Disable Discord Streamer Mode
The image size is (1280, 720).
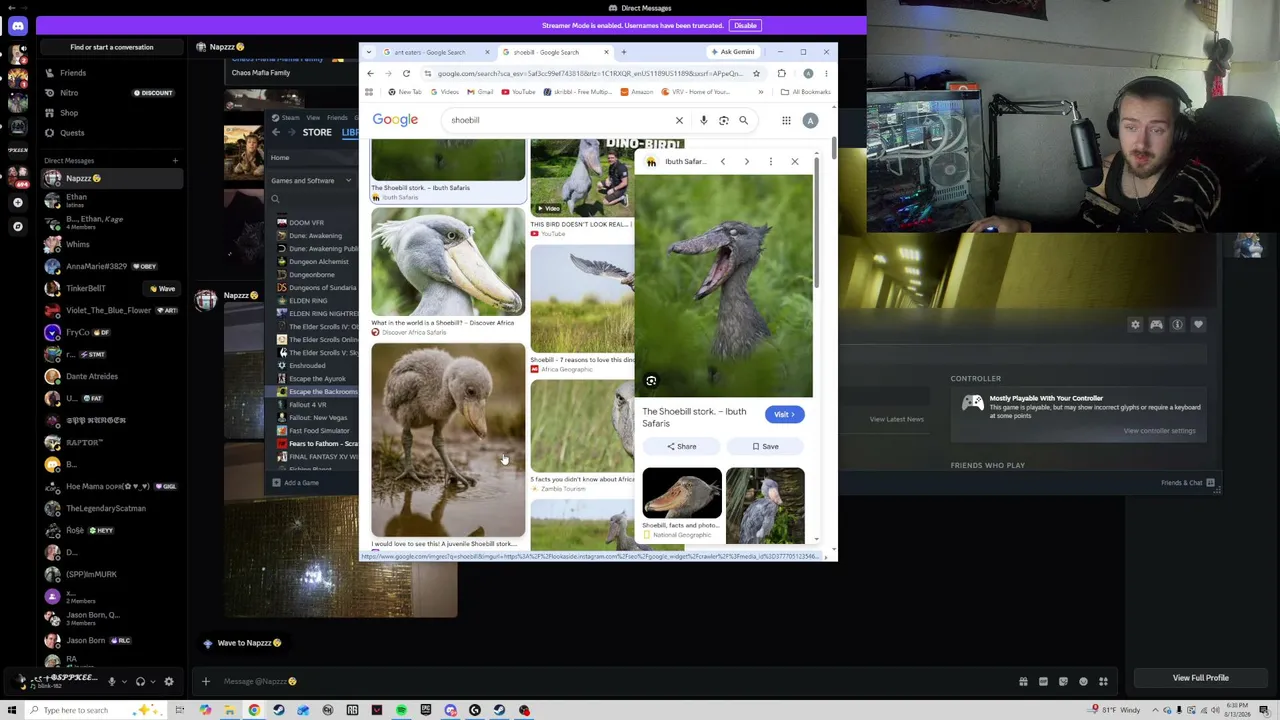coord(745,26)
